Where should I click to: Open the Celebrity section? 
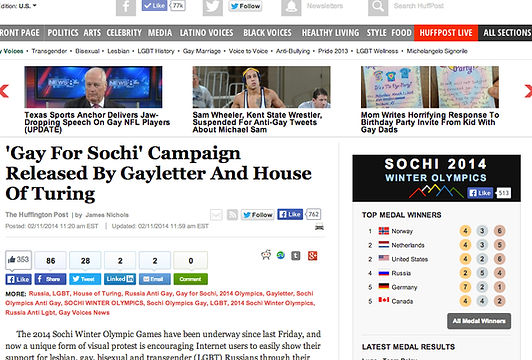coord(124,33)
